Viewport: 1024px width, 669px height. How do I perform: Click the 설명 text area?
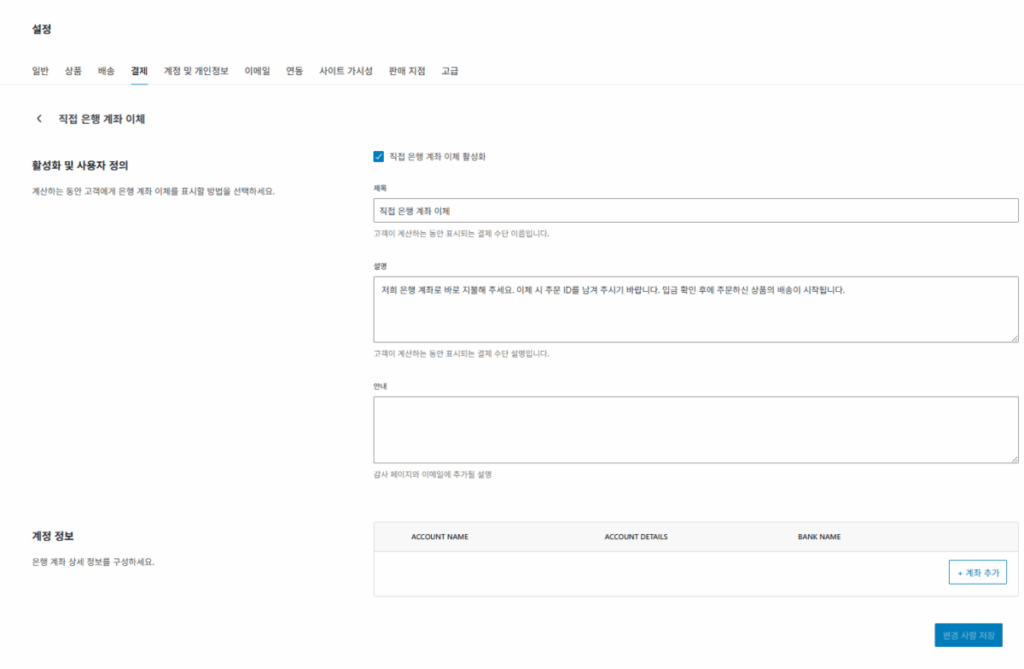(694, 308)
